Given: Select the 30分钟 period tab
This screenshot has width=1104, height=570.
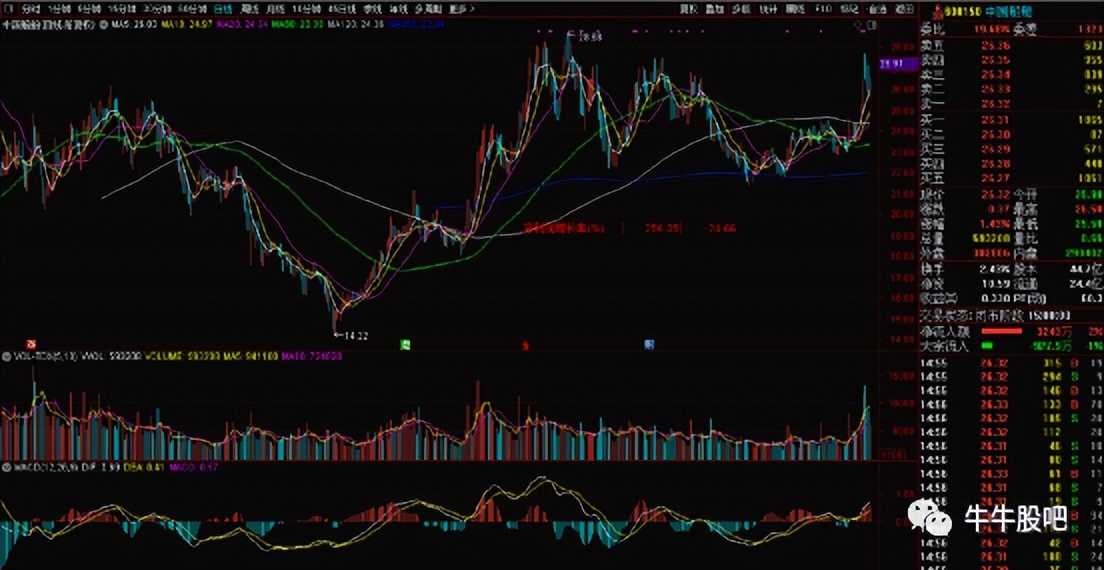Looking at the screenshot, I should [x=156, y=10].
